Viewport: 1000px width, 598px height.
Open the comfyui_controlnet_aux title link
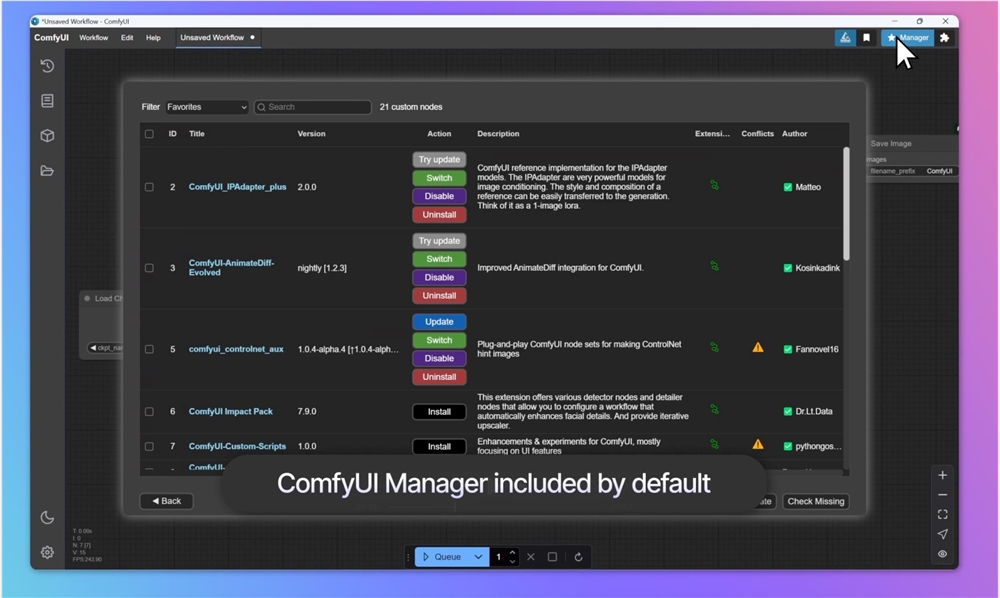tap(236, 349)
